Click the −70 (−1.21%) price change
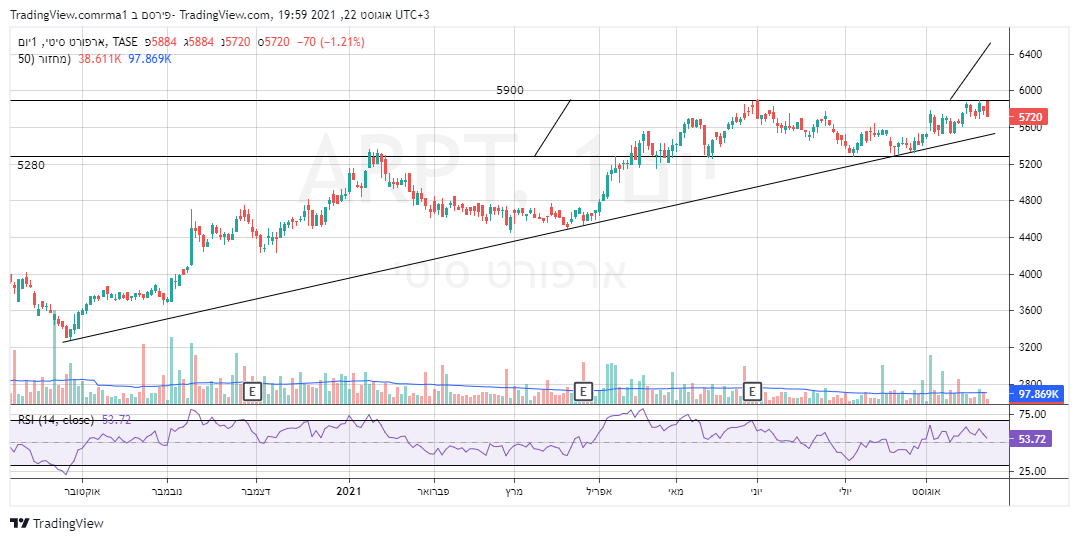 330,42
